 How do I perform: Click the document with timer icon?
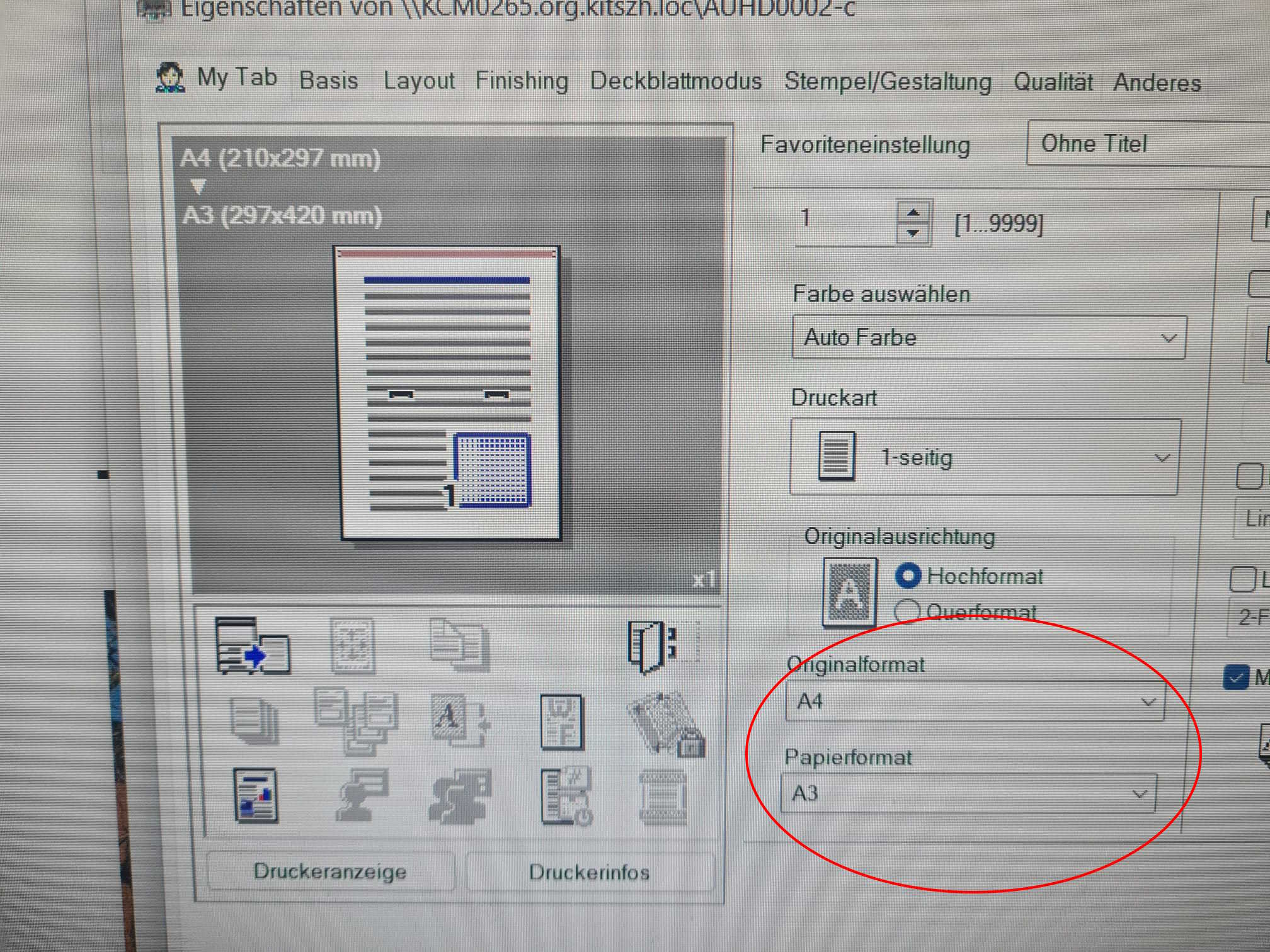point(566,796)
